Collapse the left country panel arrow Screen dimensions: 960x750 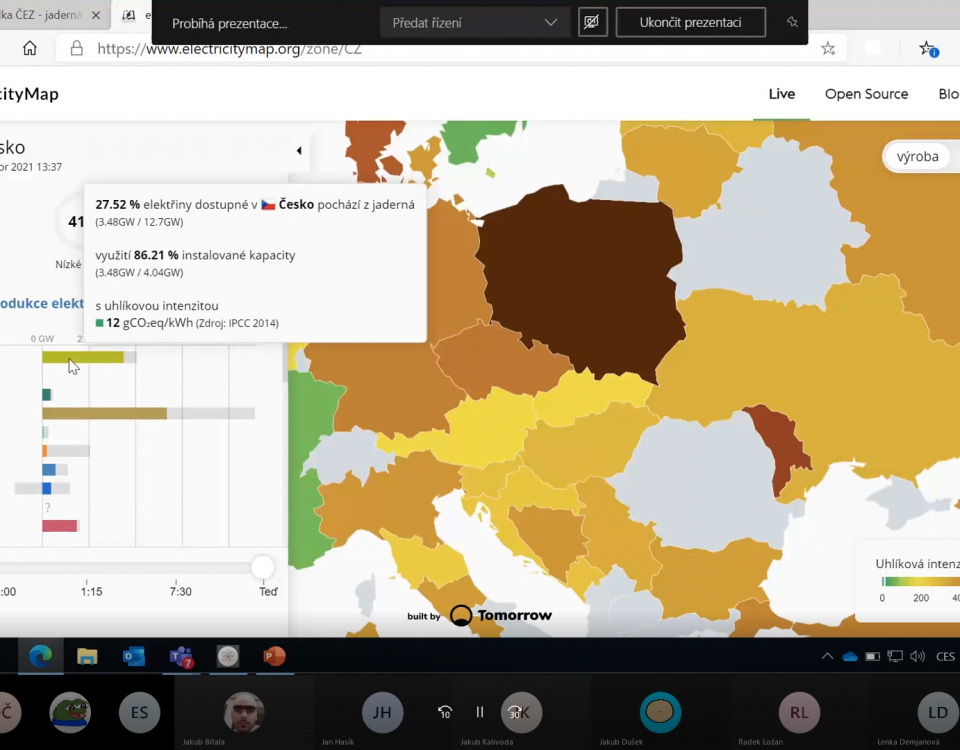299,151
